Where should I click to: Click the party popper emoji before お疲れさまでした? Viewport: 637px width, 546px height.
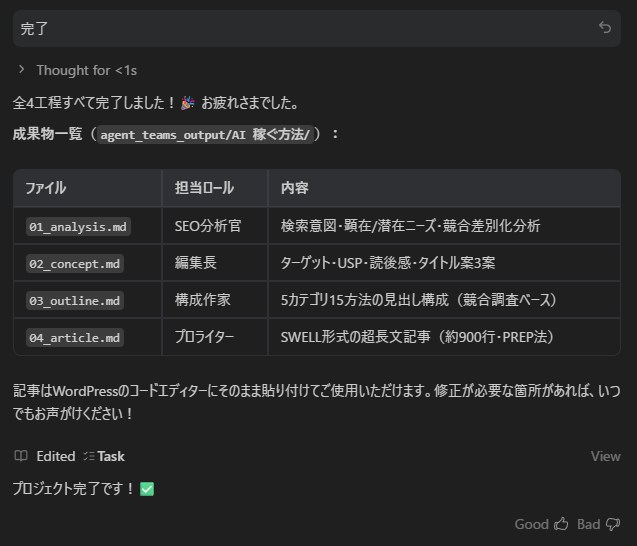188,103
